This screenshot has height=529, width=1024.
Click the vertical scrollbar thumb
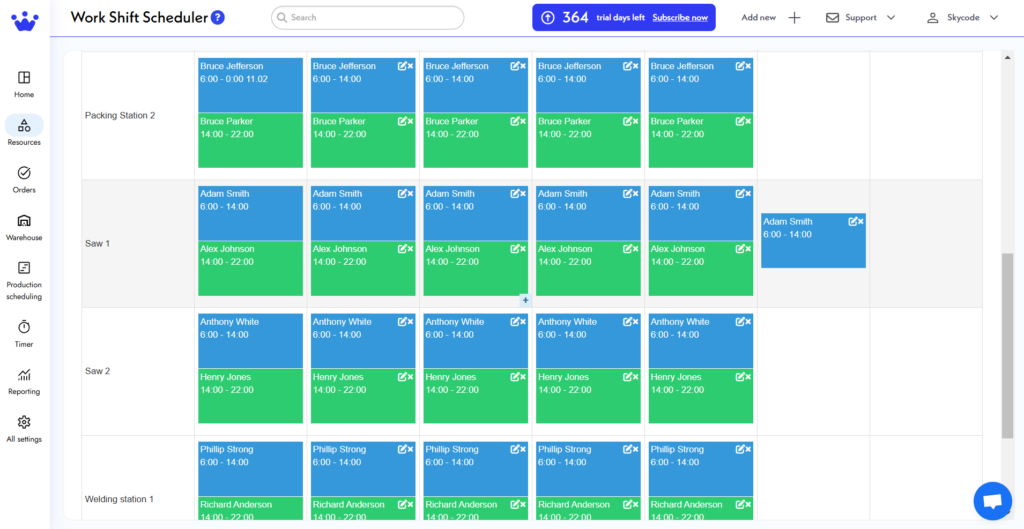[x=1007, y=345]
